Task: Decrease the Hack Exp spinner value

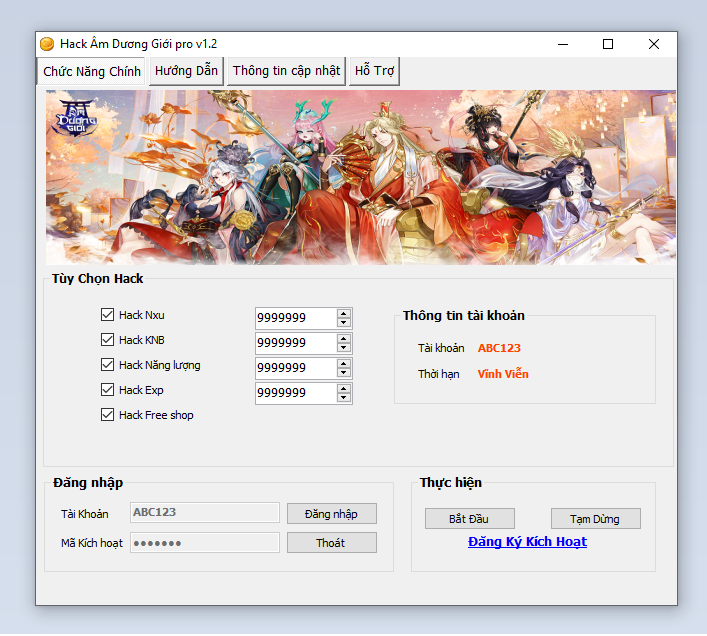Action: 344,399
